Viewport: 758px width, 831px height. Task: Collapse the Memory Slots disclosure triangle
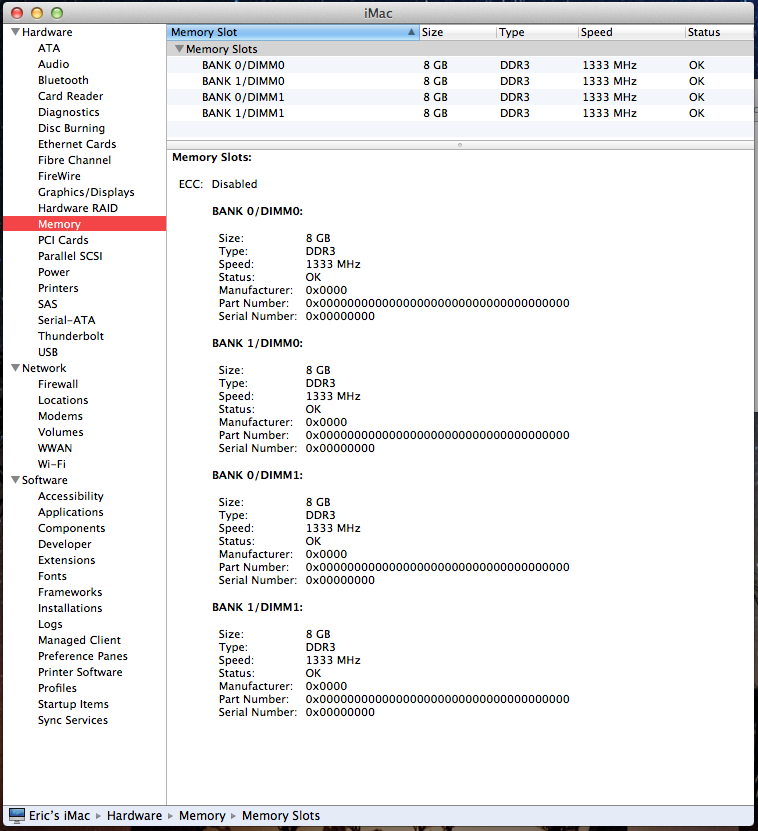pos(180,49)
